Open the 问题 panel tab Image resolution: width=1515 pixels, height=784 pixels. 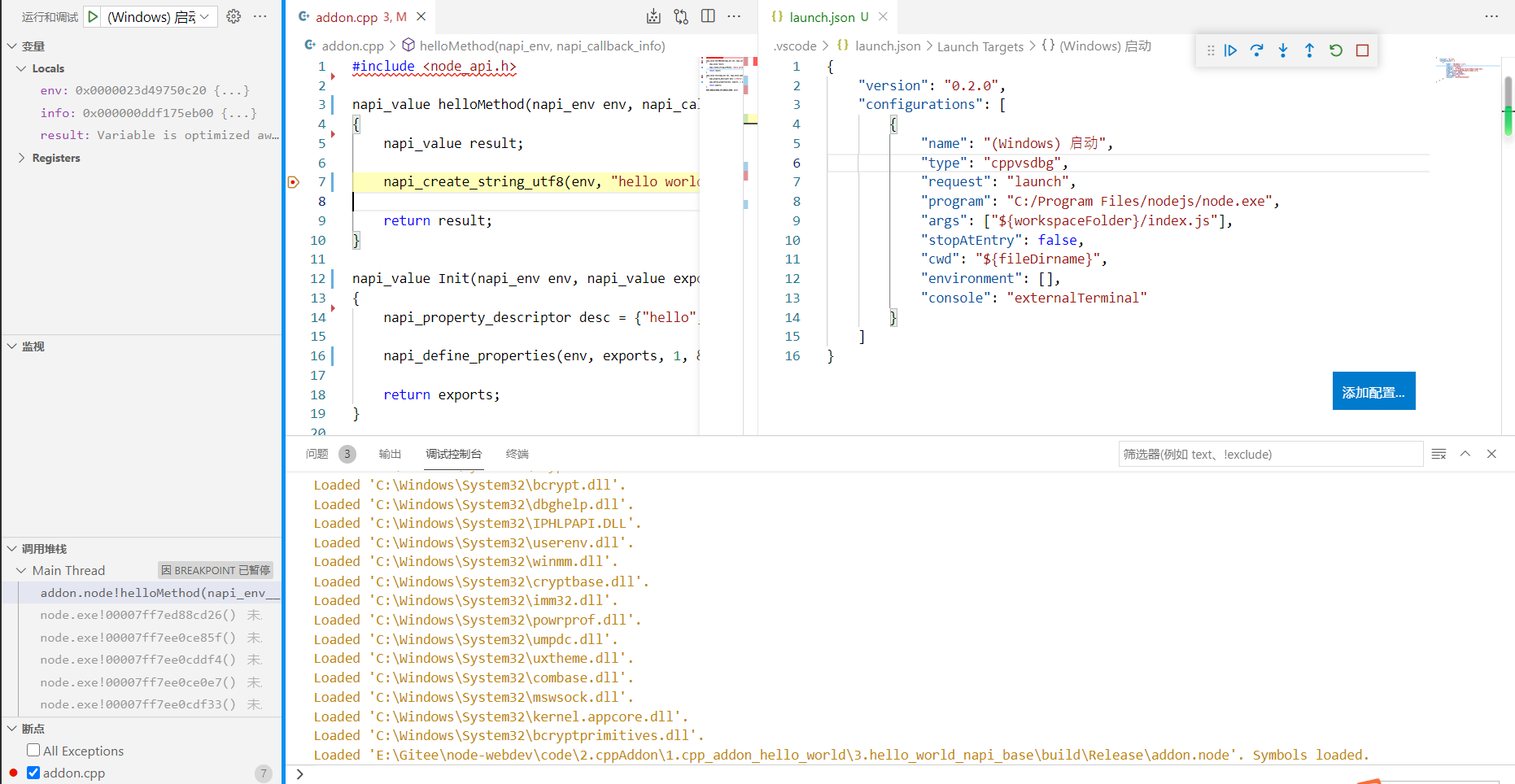317,454
